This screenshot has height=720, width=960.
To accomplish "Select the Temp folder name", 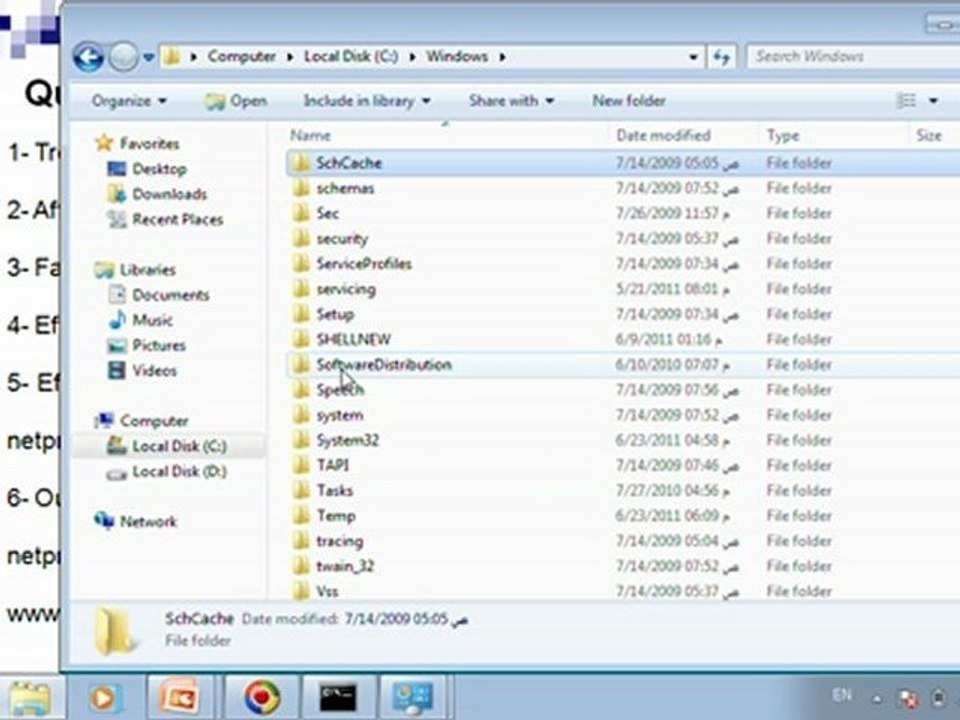I will click(x=336, y=516).
